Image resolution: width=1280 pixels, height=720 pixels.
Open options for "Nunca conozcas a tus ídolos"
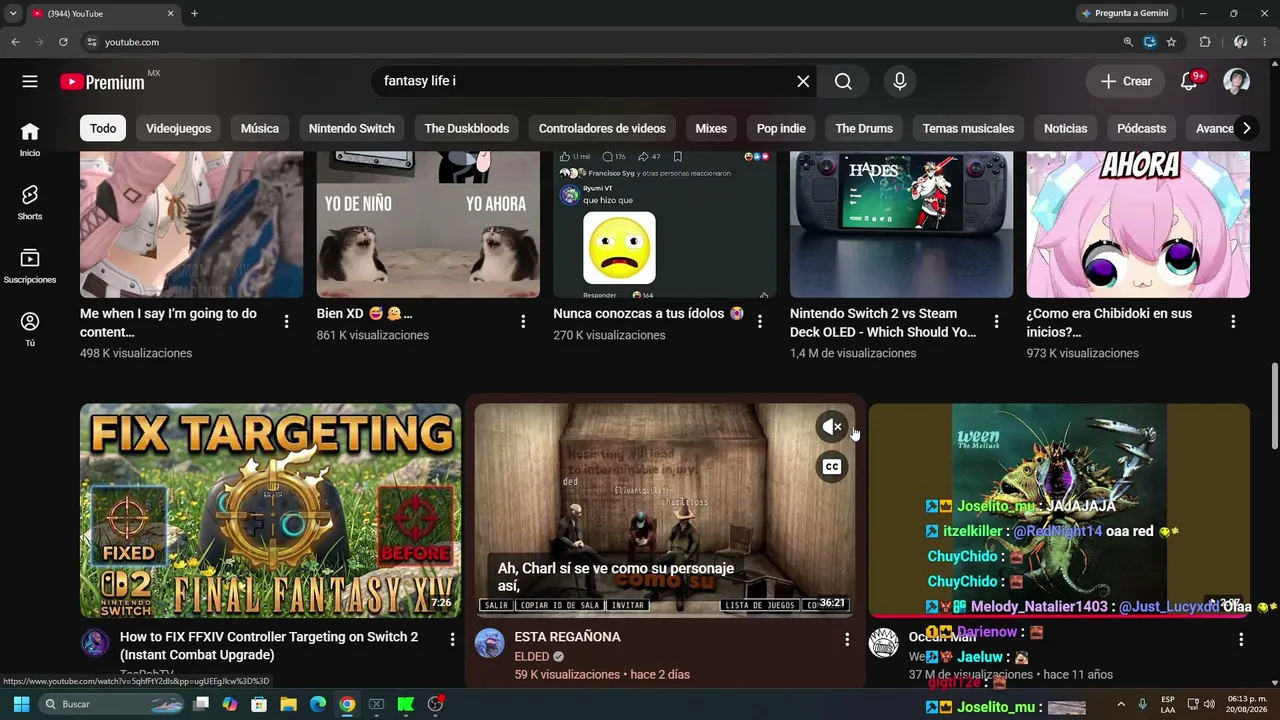760,322
